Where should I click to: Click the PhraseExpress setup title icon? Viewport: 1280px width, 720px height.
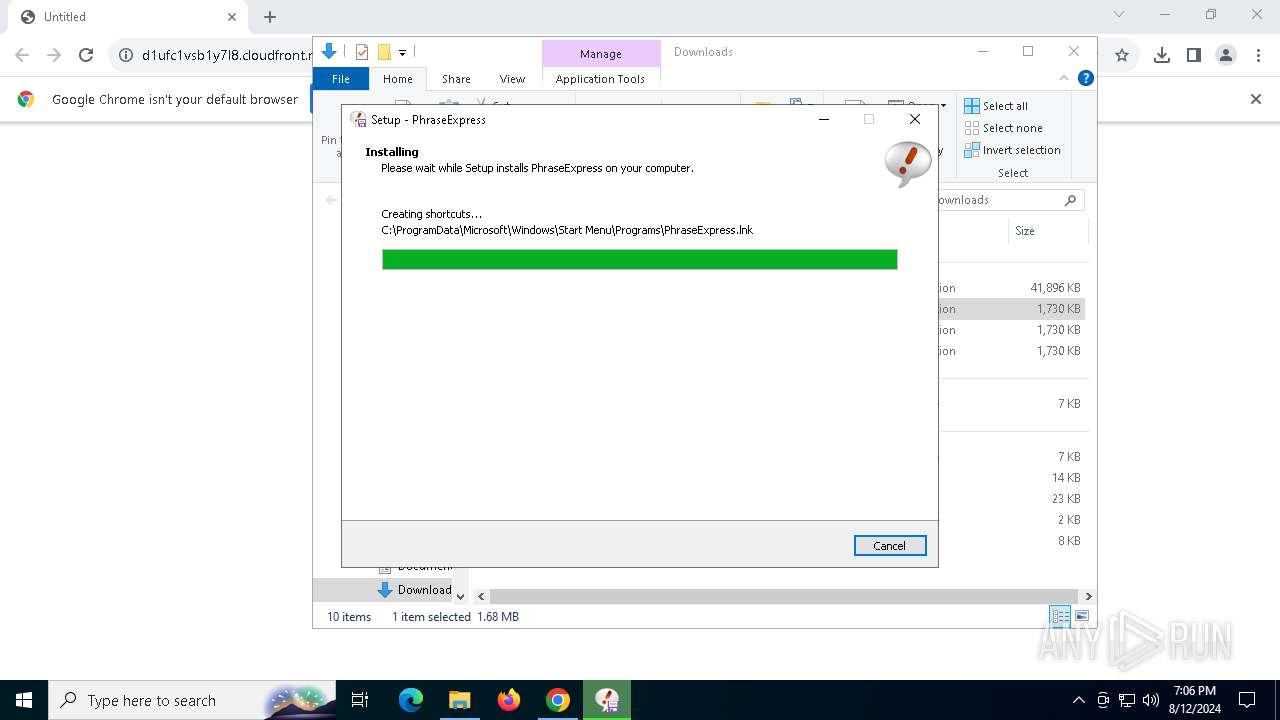tap(358, 119)
